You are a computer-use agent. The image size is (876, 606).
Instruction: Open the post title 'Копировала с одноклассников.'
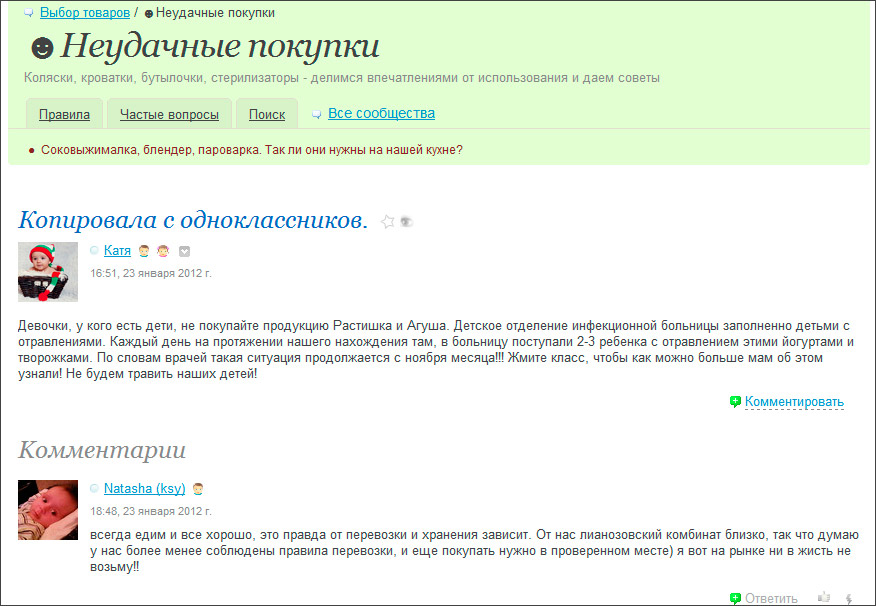click(x=193, y=220)
